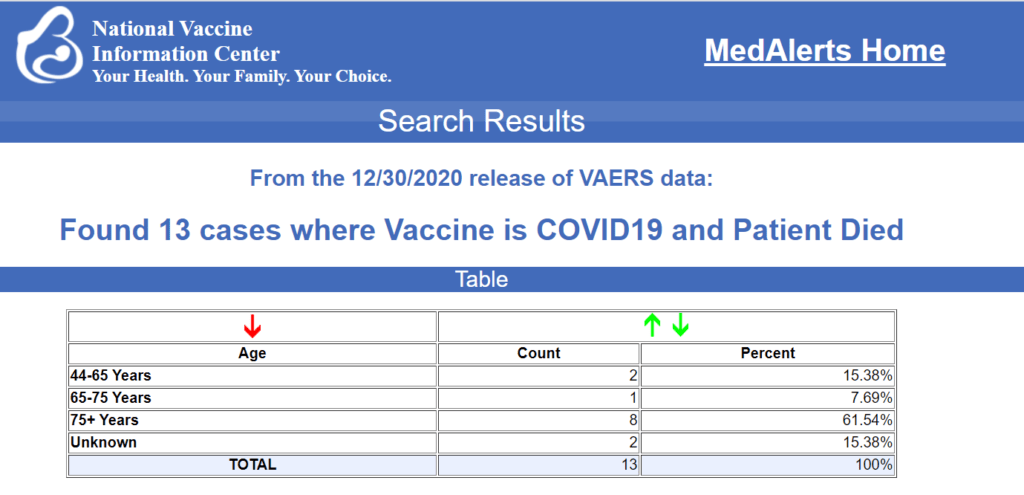Select the 75+ Years row label
The height and width of the screenshot is (495, 1024).
(104, 420)
